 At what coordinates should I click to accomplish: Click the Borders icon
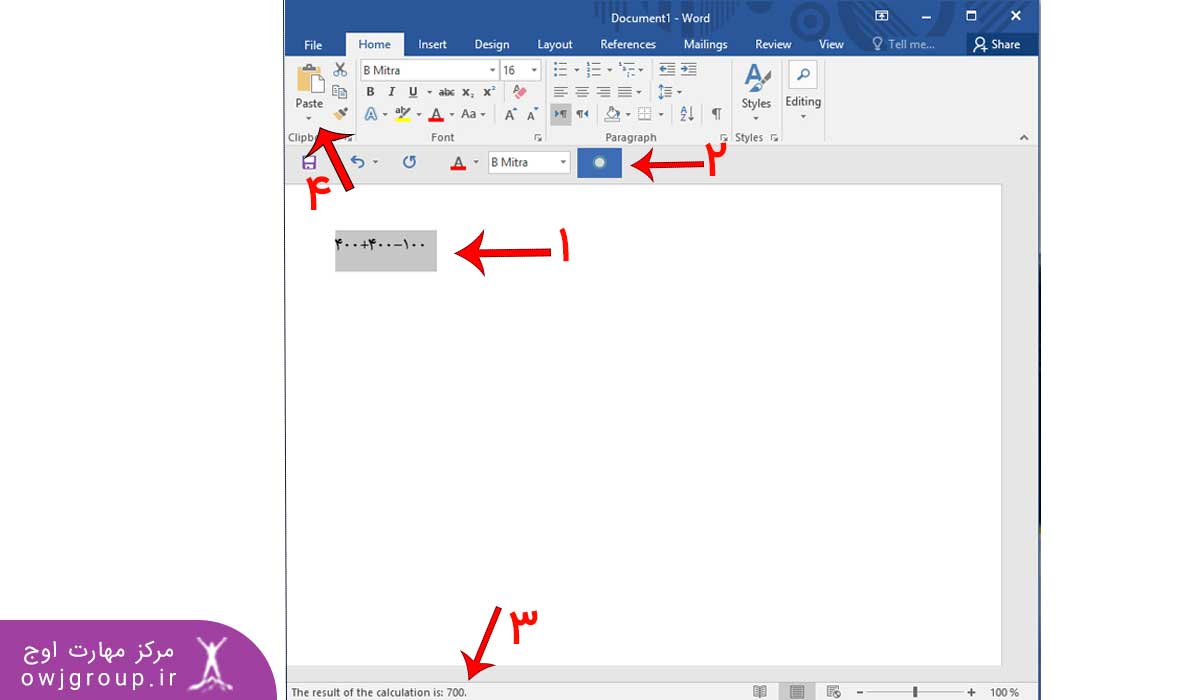pos(645,115)
